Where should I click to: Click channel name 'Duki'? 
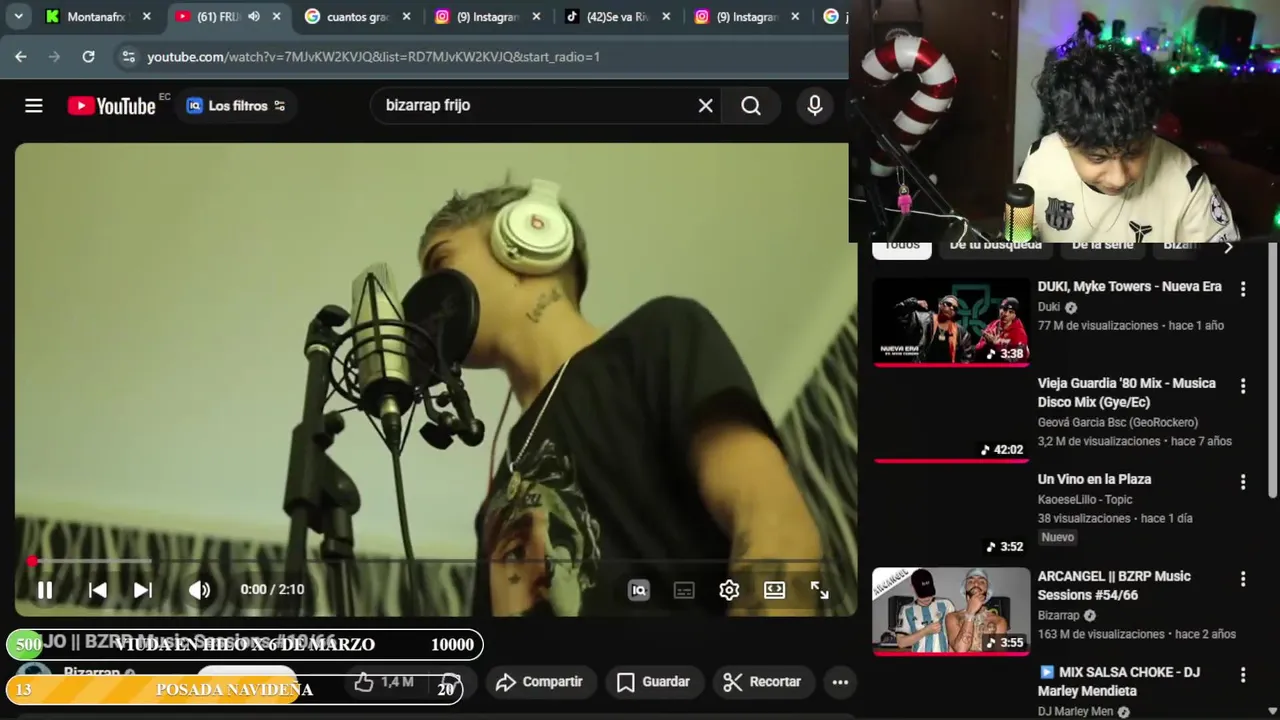point(1048,307)
